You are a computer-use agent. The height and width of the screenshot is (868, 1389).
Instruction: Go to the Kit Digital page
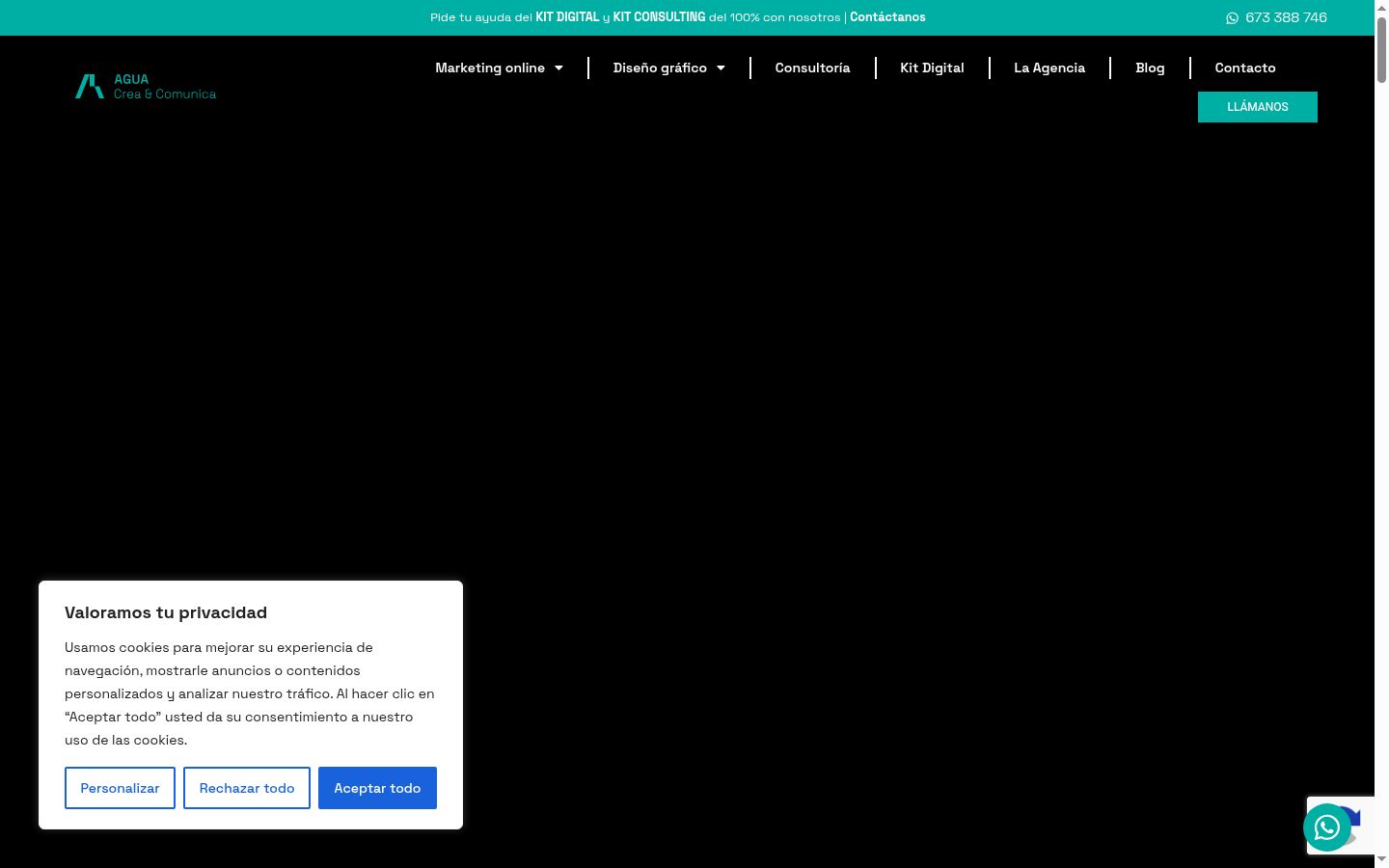[932, 68]
